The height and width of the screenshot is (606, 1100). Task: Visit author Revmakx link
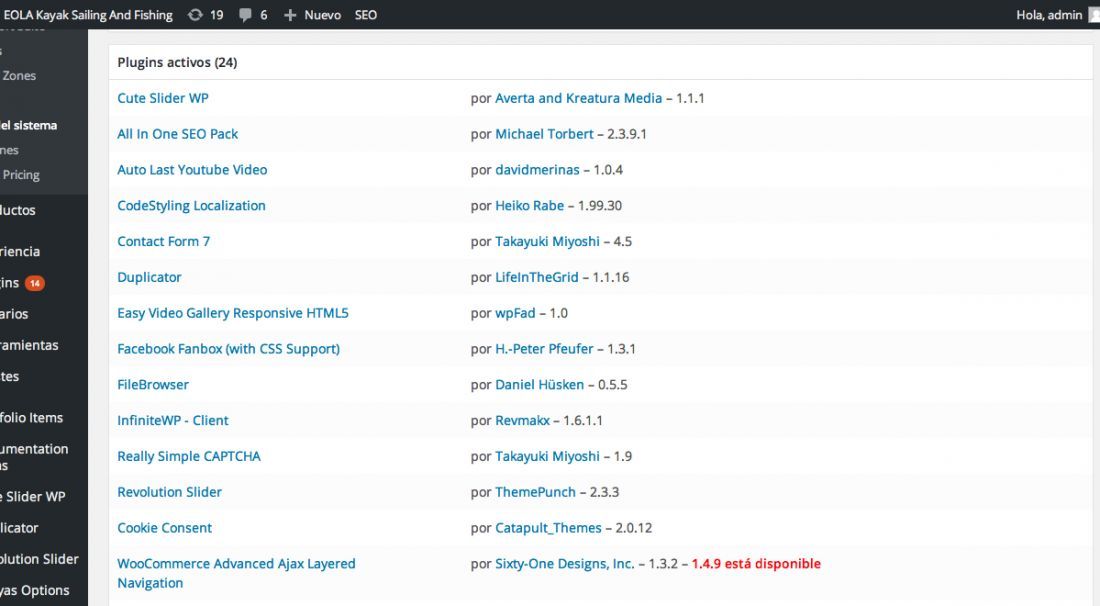click(523, 420)
